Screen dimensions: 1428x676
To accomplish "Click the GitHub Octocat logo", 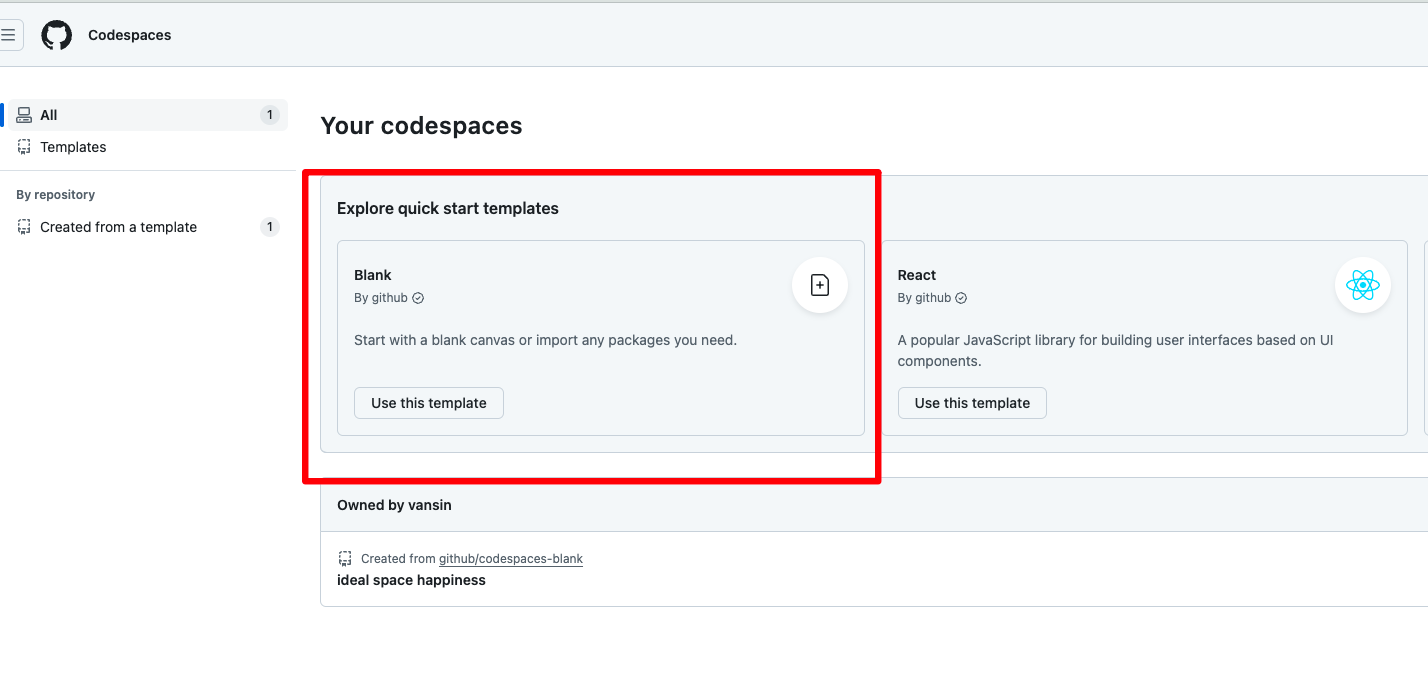I will coord(57,35).
